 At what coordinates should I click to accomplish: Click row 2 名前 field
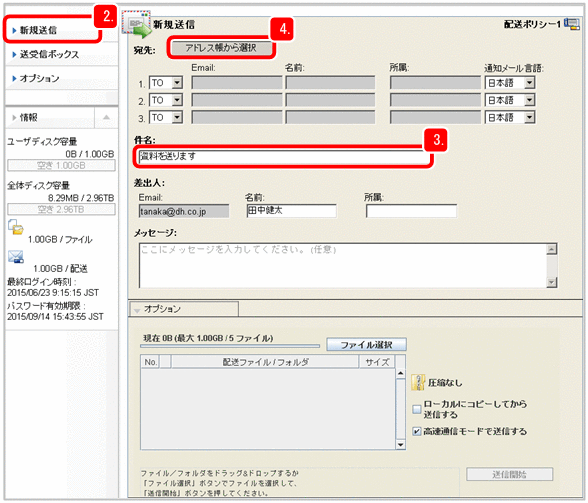[330, 100]
